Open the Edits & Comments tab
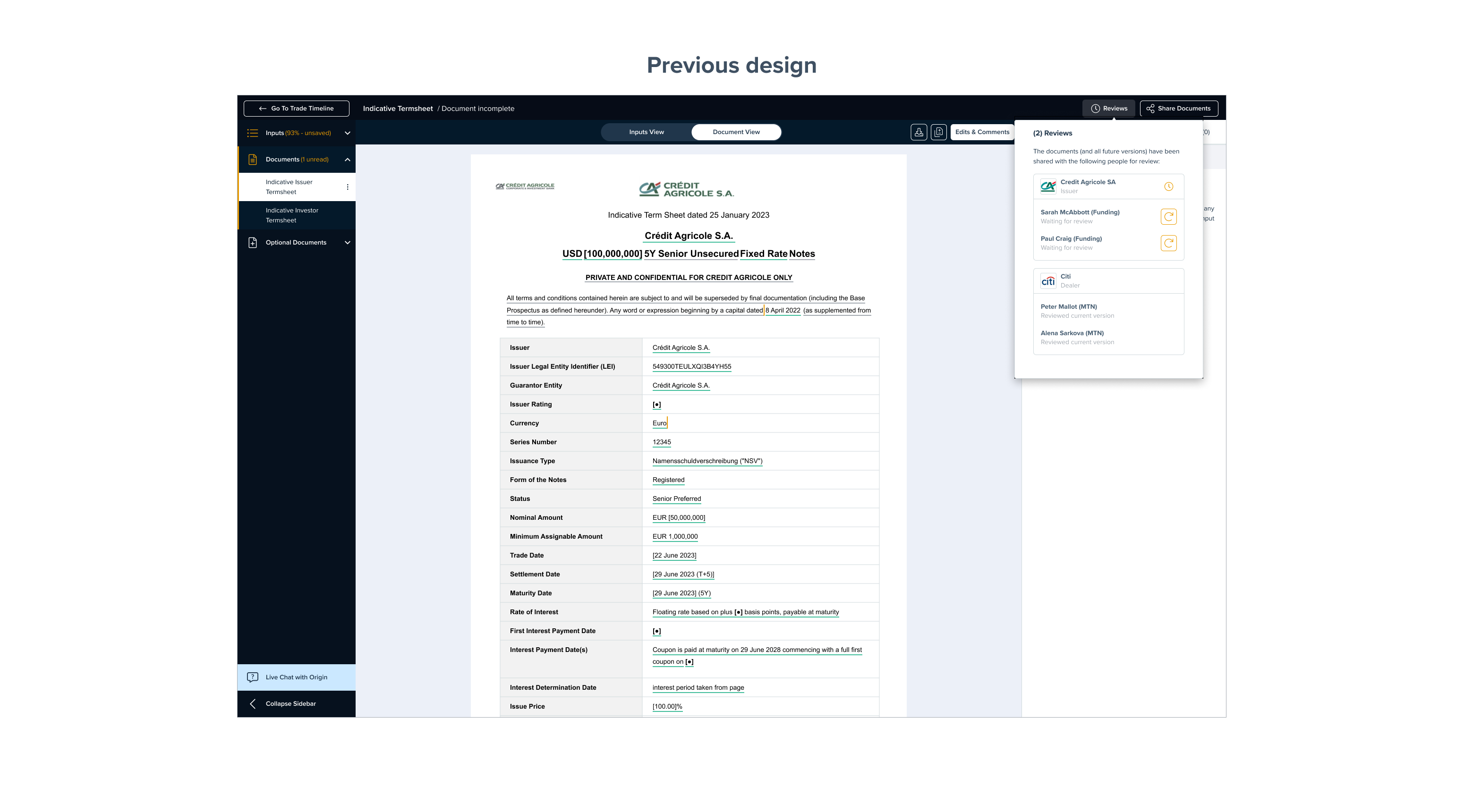Image resolution: width=1464 pixels, height=812 pixels. pyautogui.click(x=982, y=132)
